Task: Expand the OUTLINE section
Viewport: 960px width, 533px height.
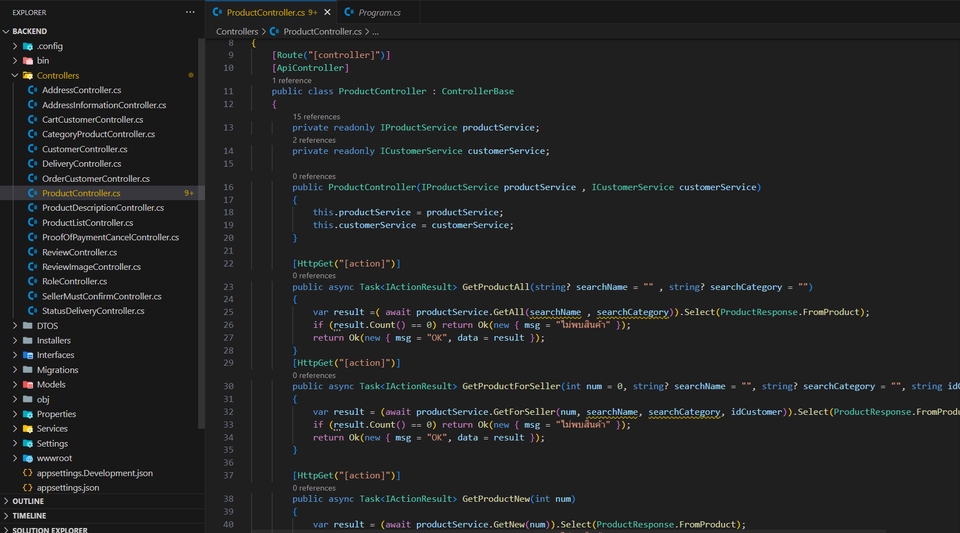Action: (27, 501)
